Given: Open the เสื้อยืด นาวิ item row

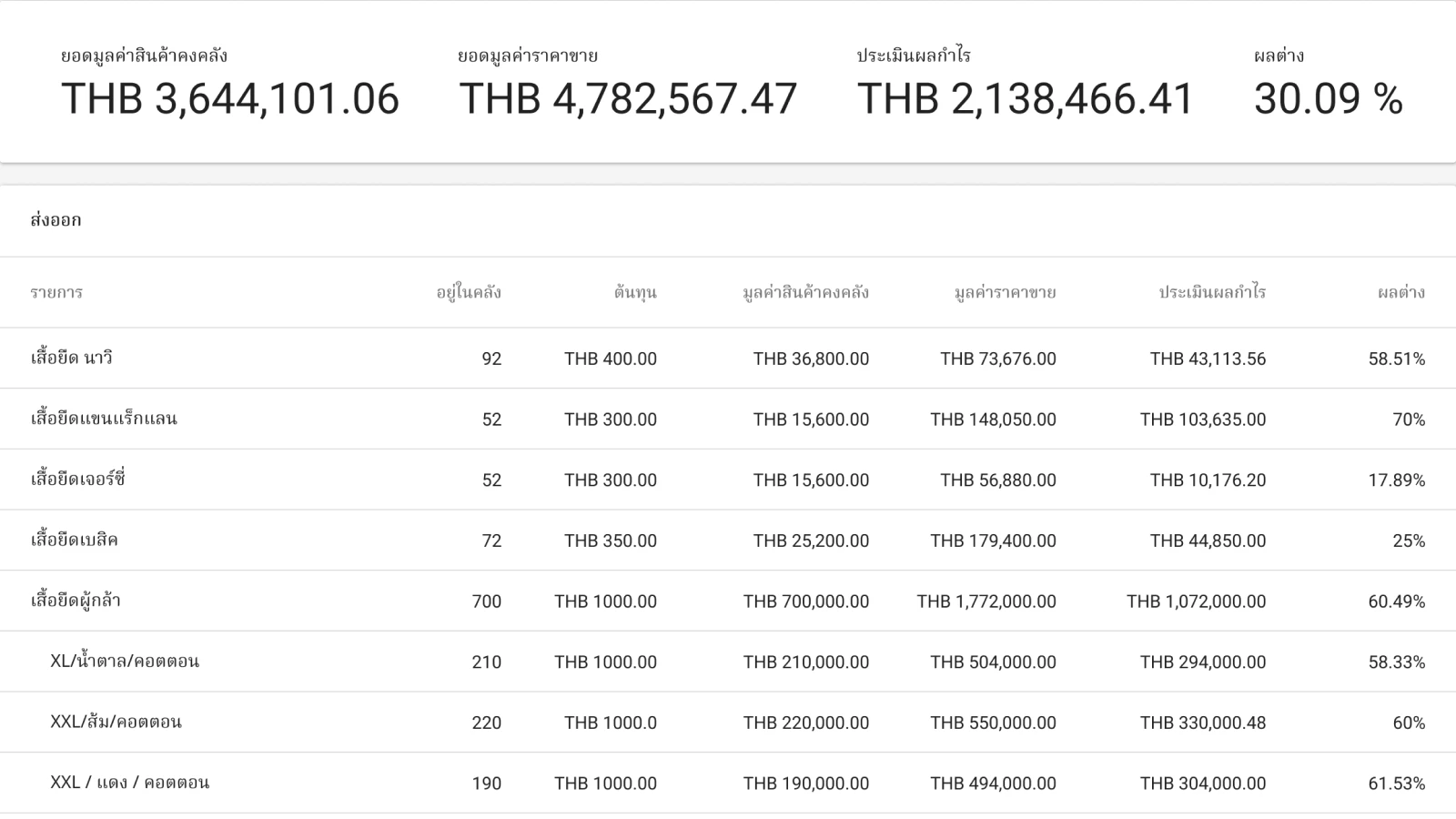Looking at the screenshot, I should (x=72, y=359).
